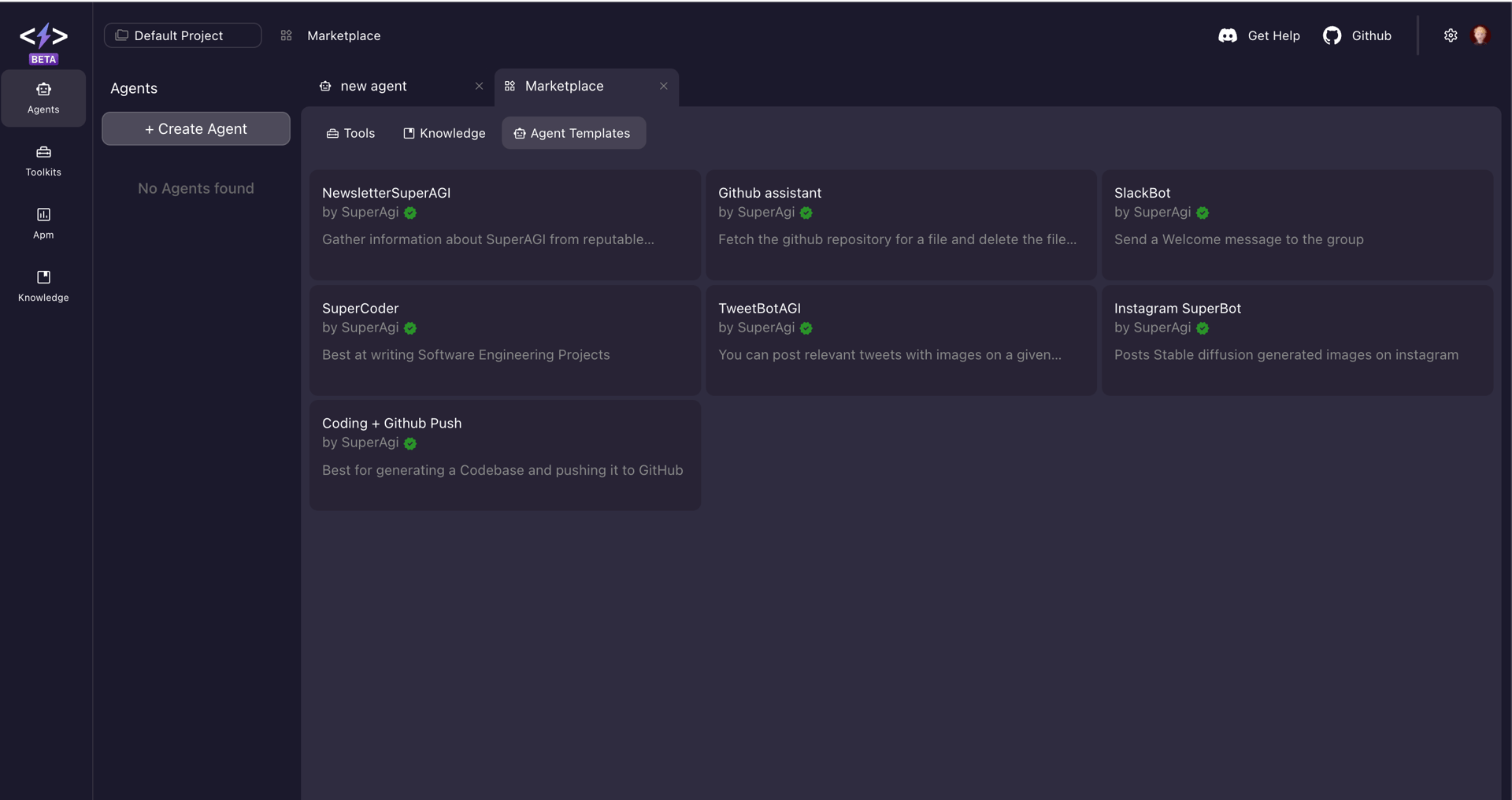1512x800 pixels.
Task: Open the NewsletterSuperAGI template card
Action: [x=505, y=224]
